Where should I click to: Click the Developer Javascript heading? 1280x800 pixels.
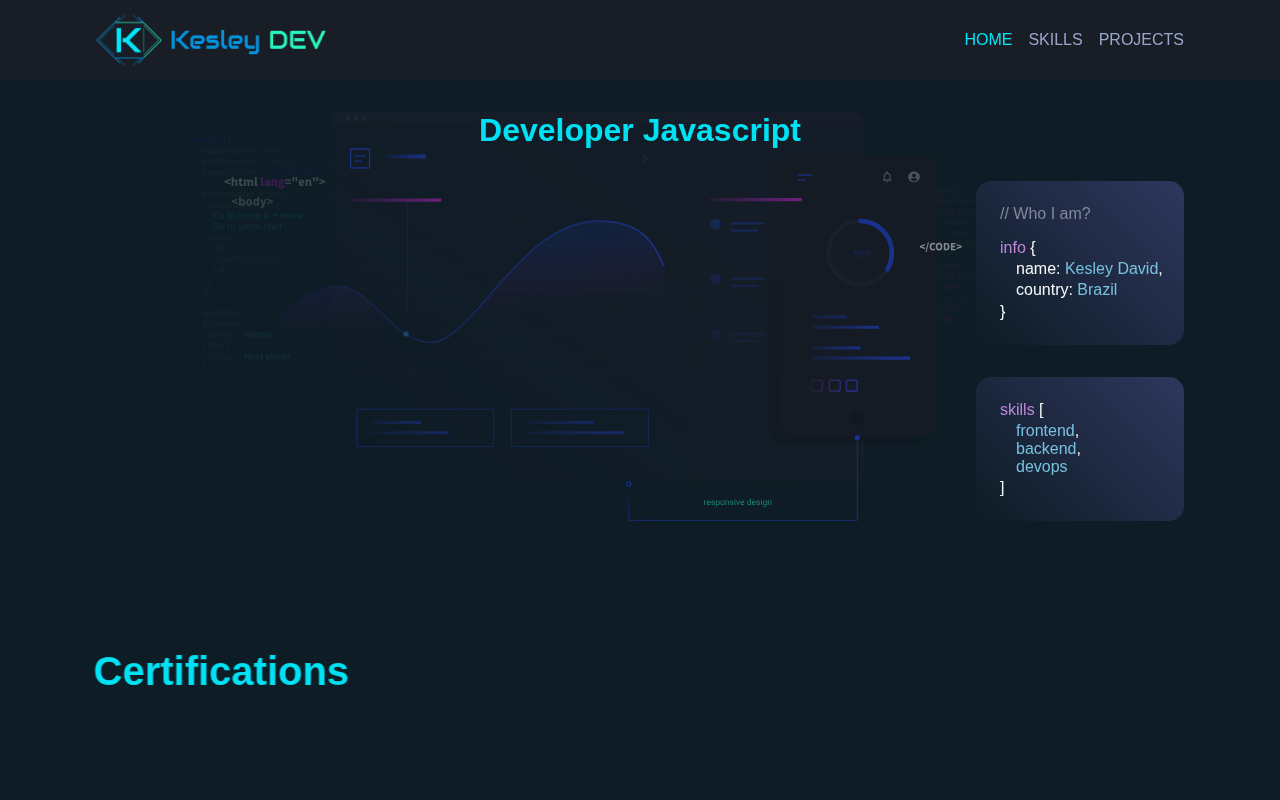pos(640,130)
